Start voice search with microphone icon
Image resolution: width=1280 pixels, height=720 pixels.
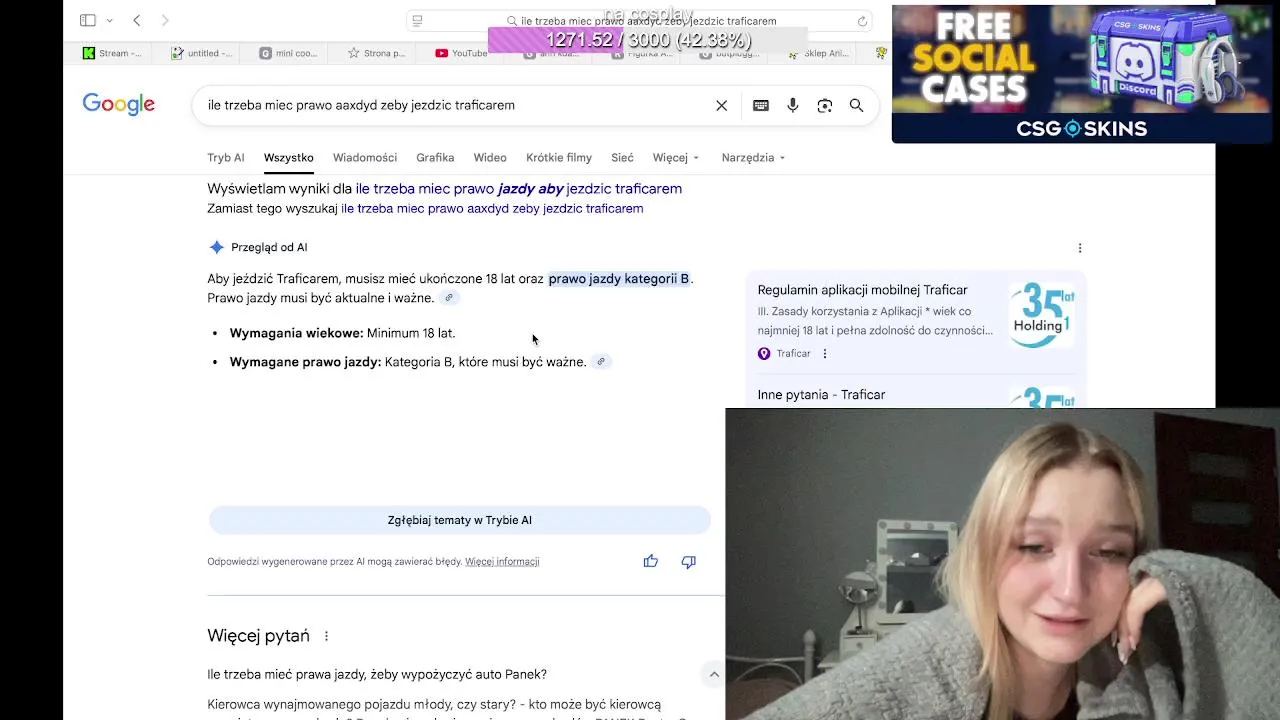[x=793, y=105]
